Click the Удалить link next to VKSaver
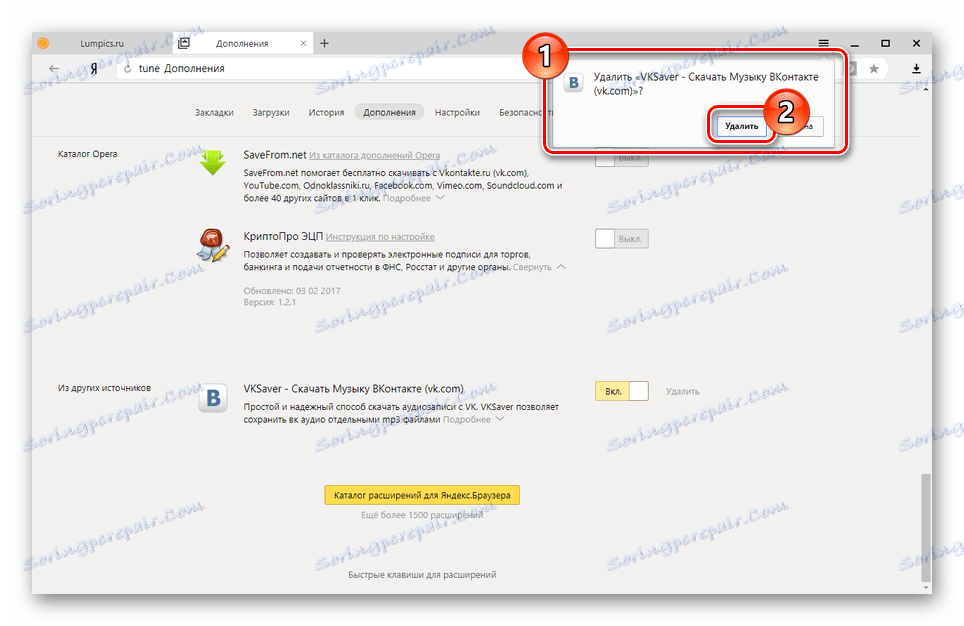The width and height of the screenshot is (964, 626). [x=682, y=391]
